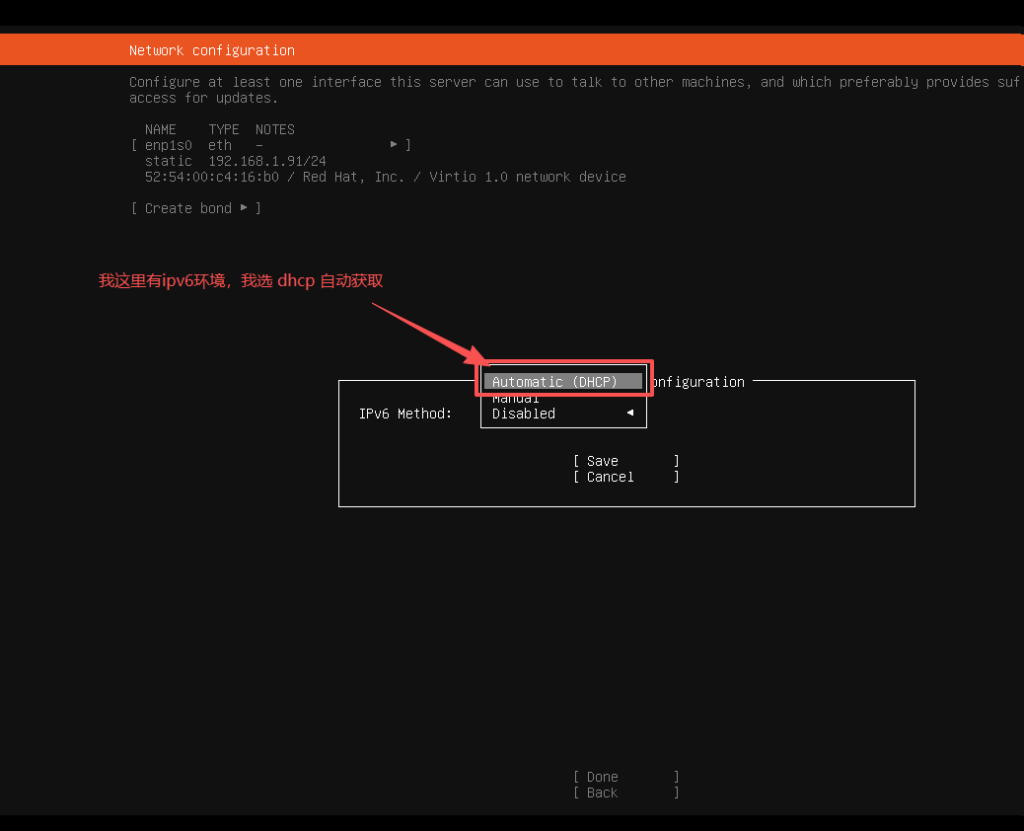Image resolution: width=1024 pixels, height=831 pixels.
Task: Click the IPv6 Method field label
Action: coord(405,413)
